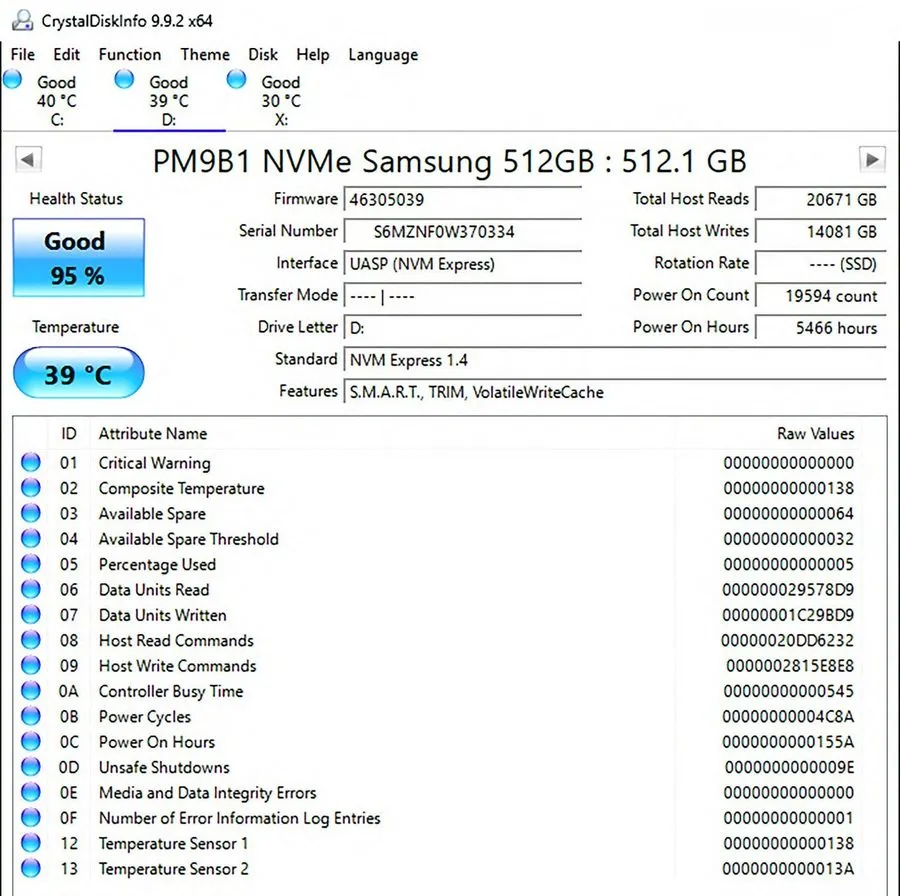Screen dimensions: 900x896
Task: Click the status orb for drive C:
Action: (12, 79)
